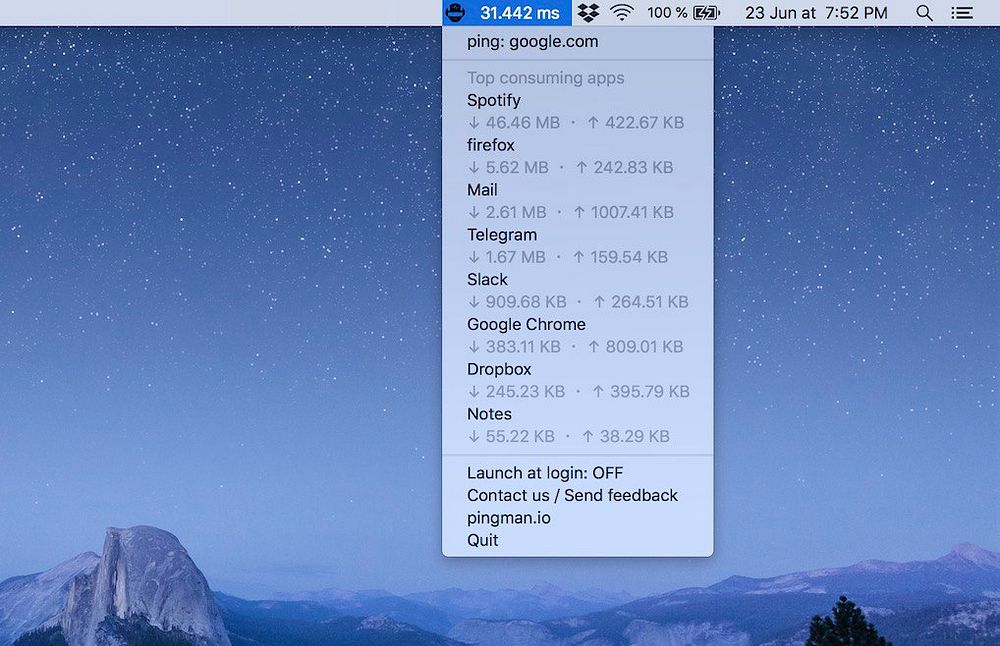The height and width of the screenshot is (646, 1000).
Task: Click the 100 % battery percentage
Action: [667, 13]
